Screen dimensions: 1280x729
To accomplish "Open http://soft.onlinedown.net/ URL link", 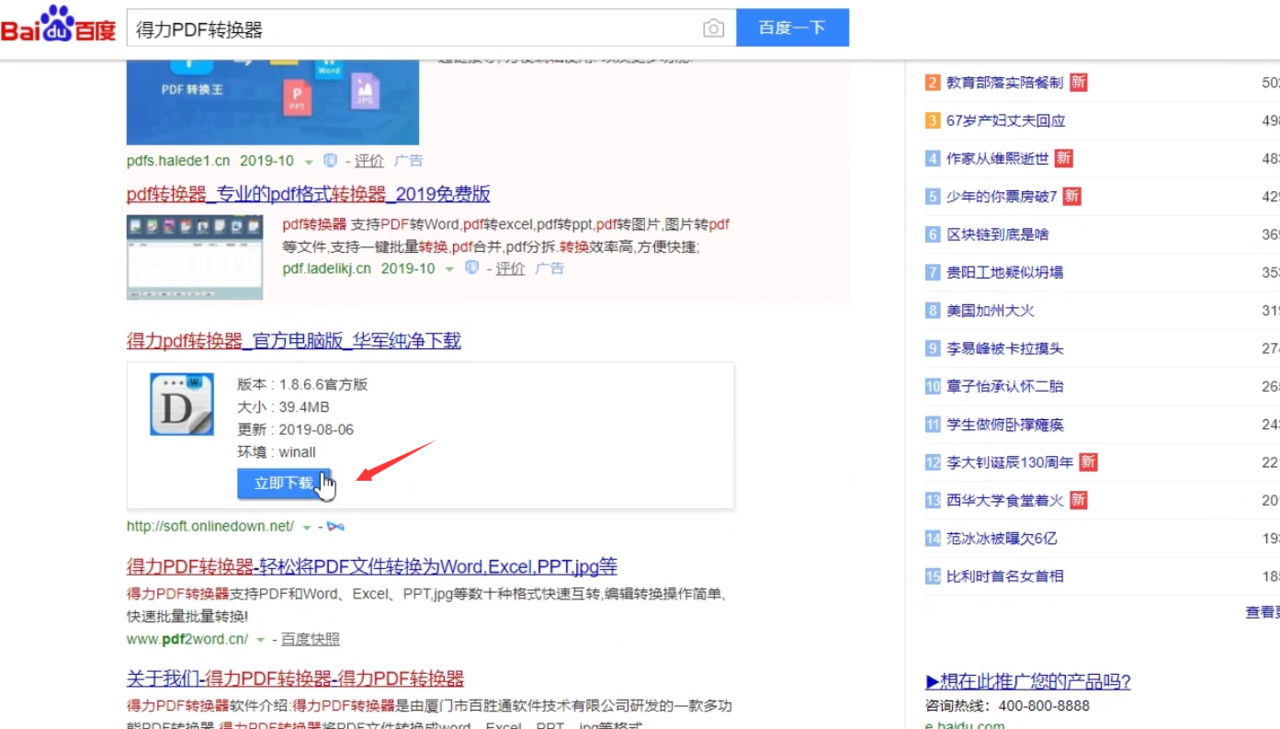I will click(210, 526).
